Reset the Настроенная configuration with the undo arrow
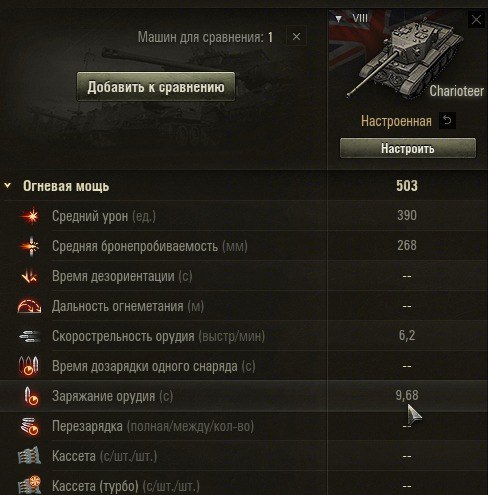The image size is (488, 495). [447, 120]
